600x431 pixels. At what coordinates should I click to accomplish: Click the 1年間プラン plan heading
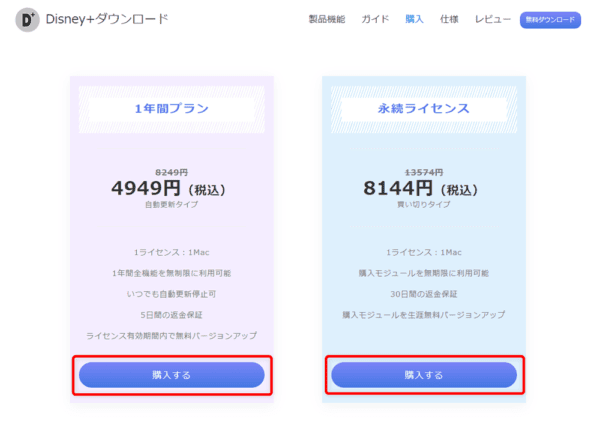171,109
